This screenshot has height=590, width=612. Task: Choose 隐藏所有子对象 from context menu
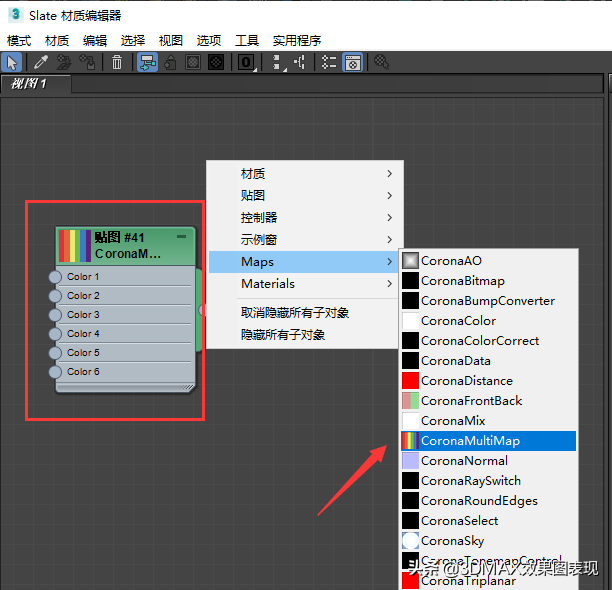pyautogui.click(x=303, y=335)
